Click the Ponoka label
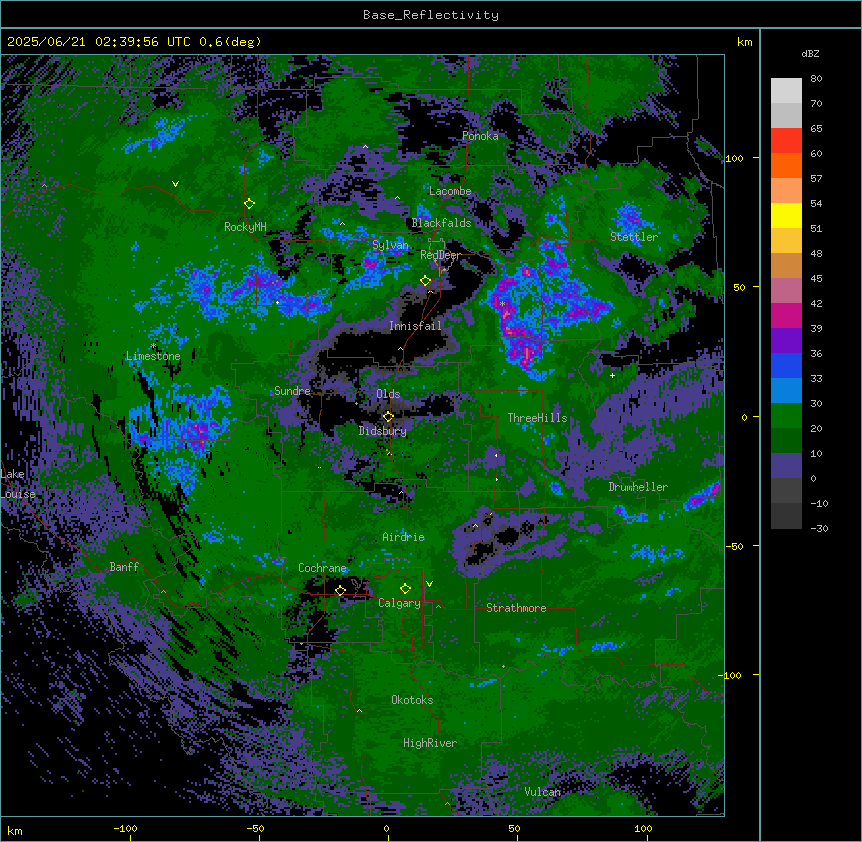This screenshot has height=842, width=862. pos(480,136)
